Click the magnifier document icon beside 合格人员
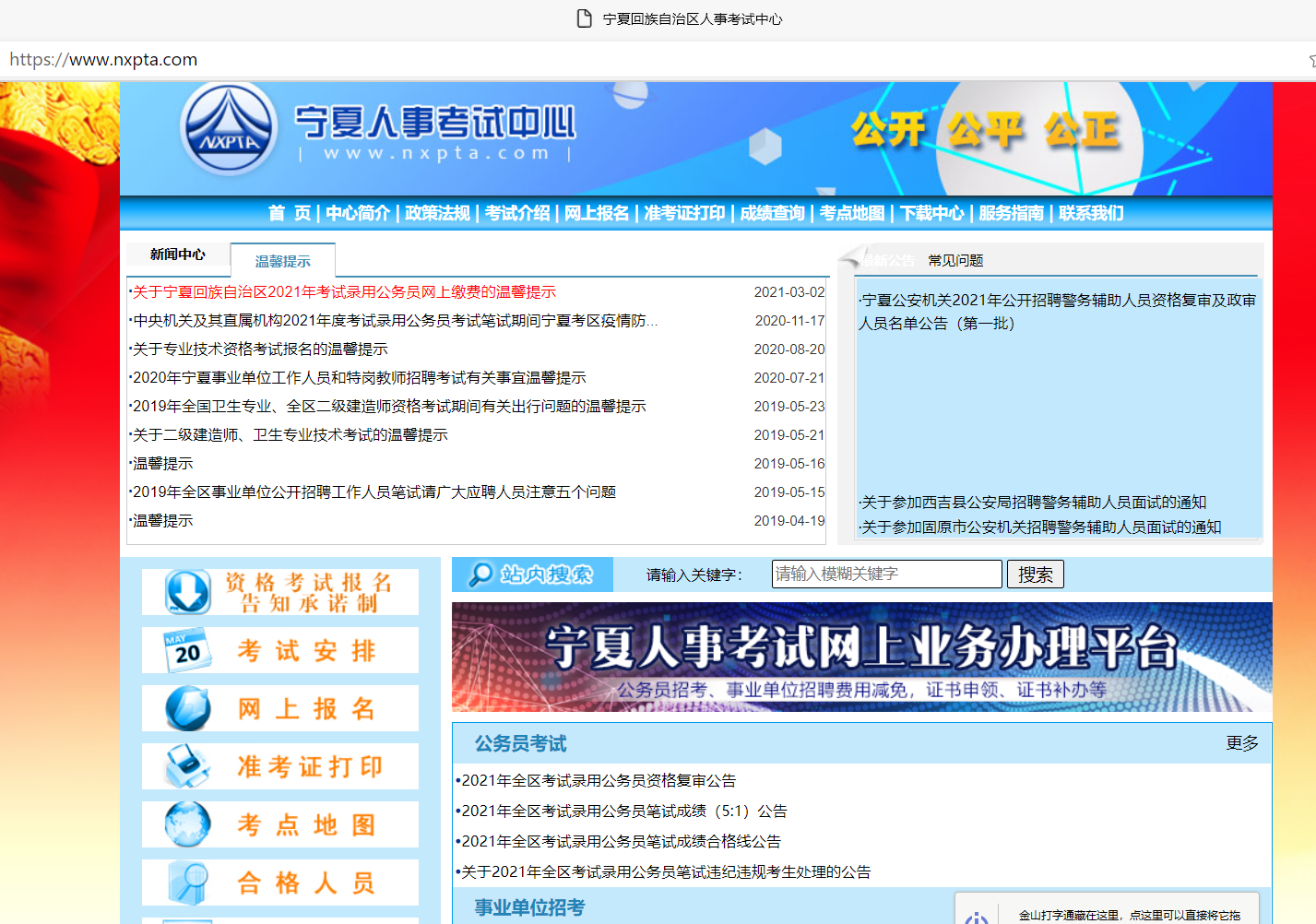The width and height of the screenshot is (1316, 924). point(188,883)
